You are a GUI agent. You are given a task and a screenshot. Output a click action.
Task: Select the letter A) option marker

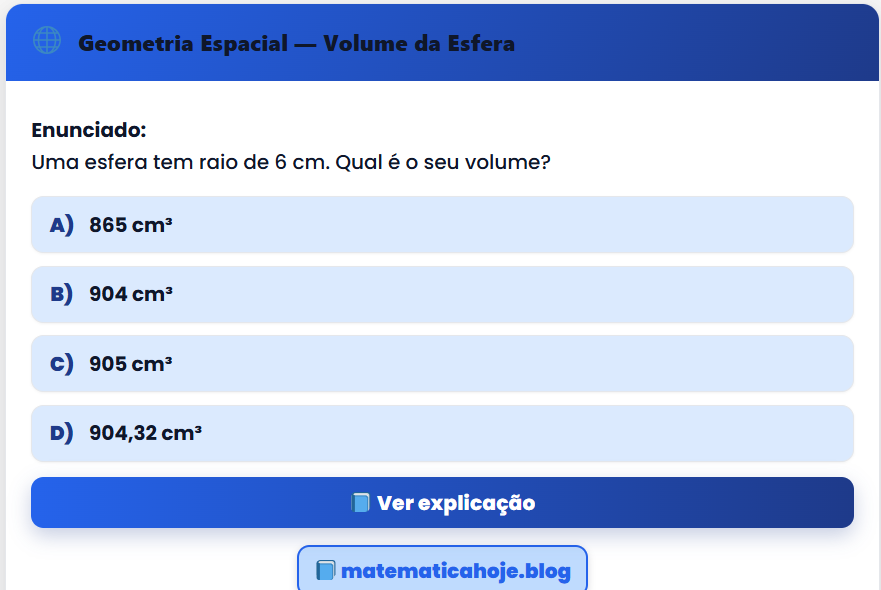pyautogui.click(x=62, y=225)
